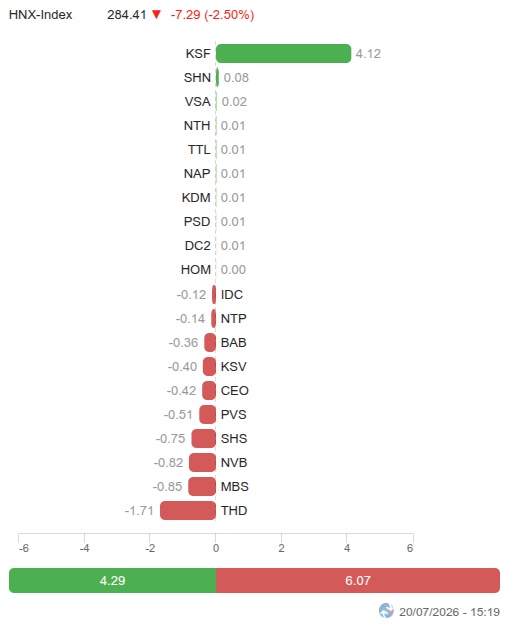The width and height of the screenshot is (506, 626).
Task: Click the red SHS bar
Action: coord(204,438)
